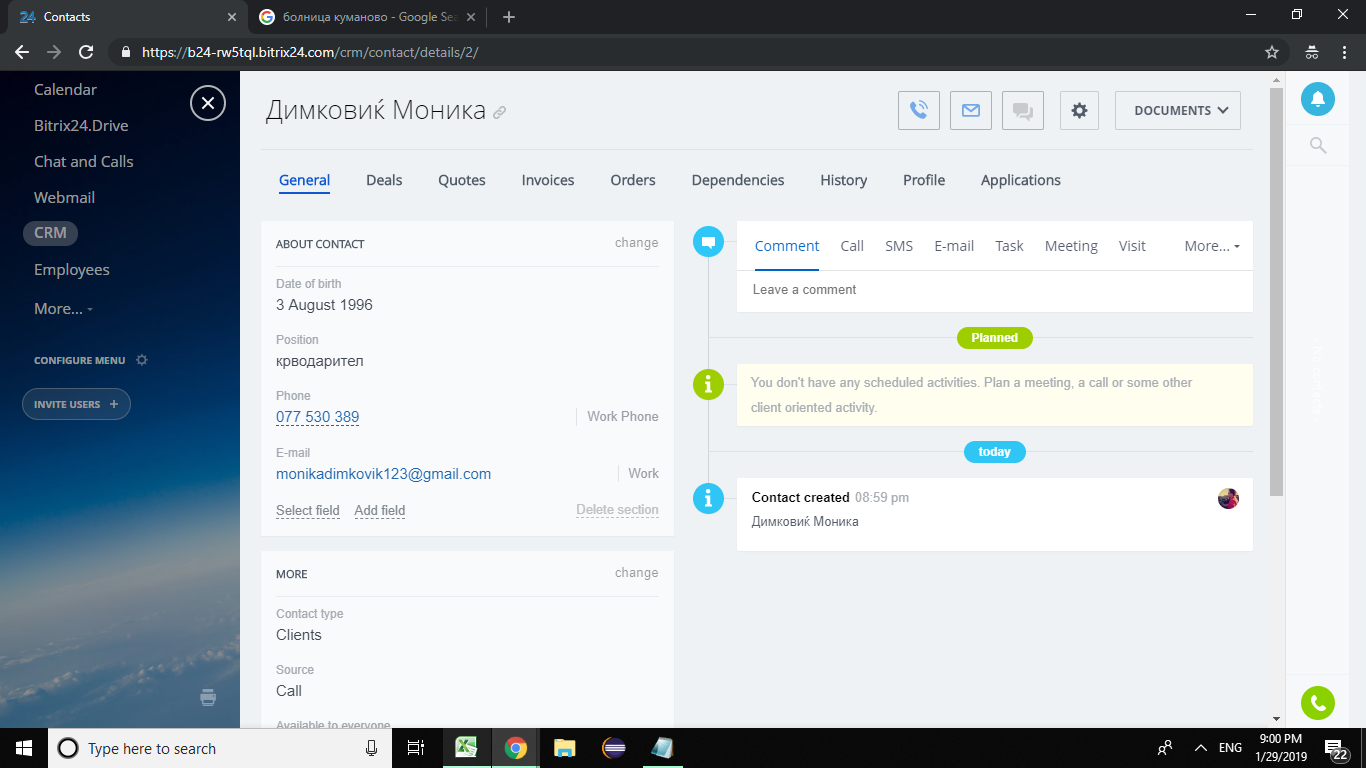Screen dimensions: 1366x768
Task: Open Chrome from the Windows taskbar
Action: (x=516, y=748)
